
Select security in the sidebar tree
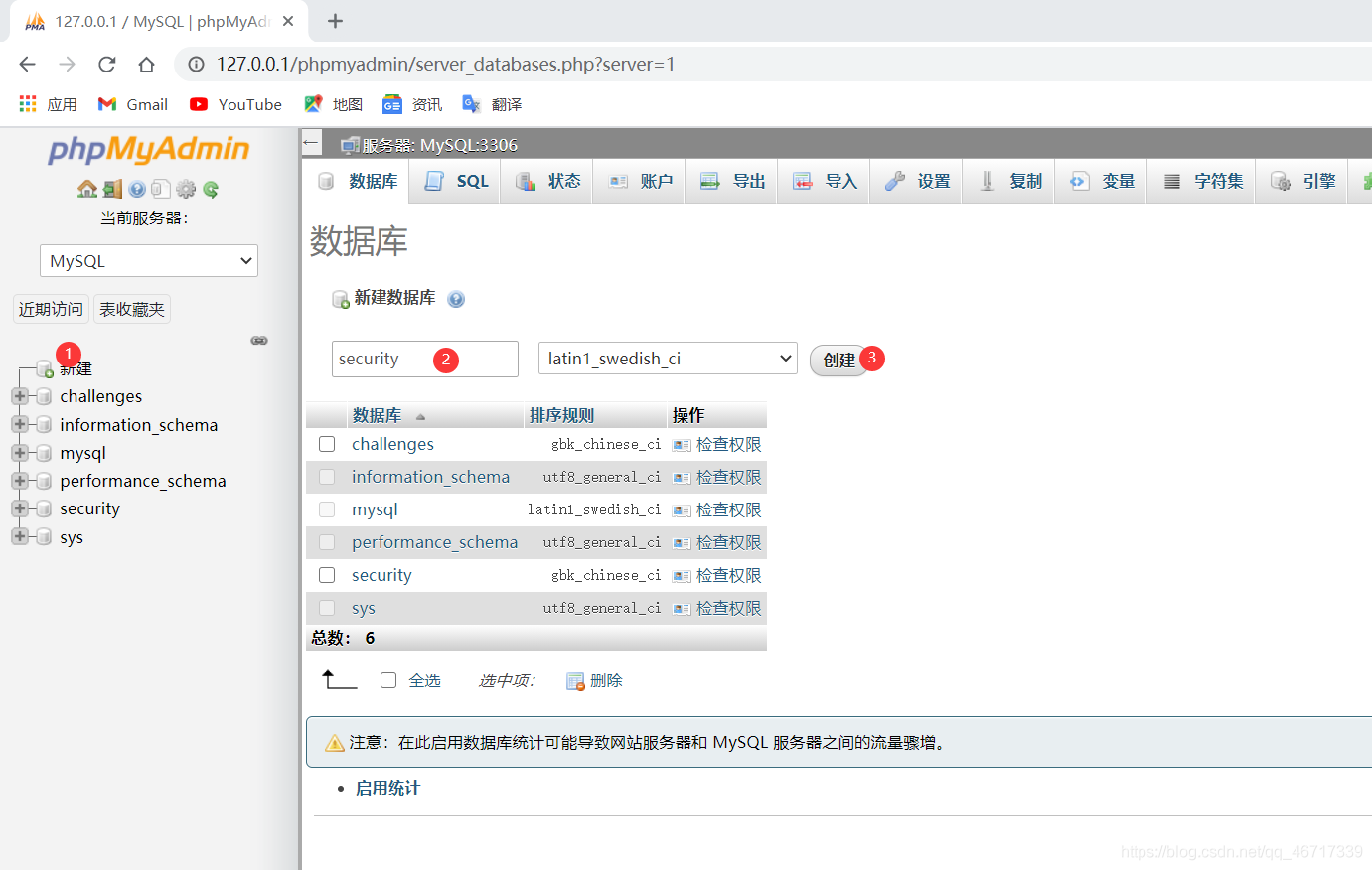click(x=89, y=508)
